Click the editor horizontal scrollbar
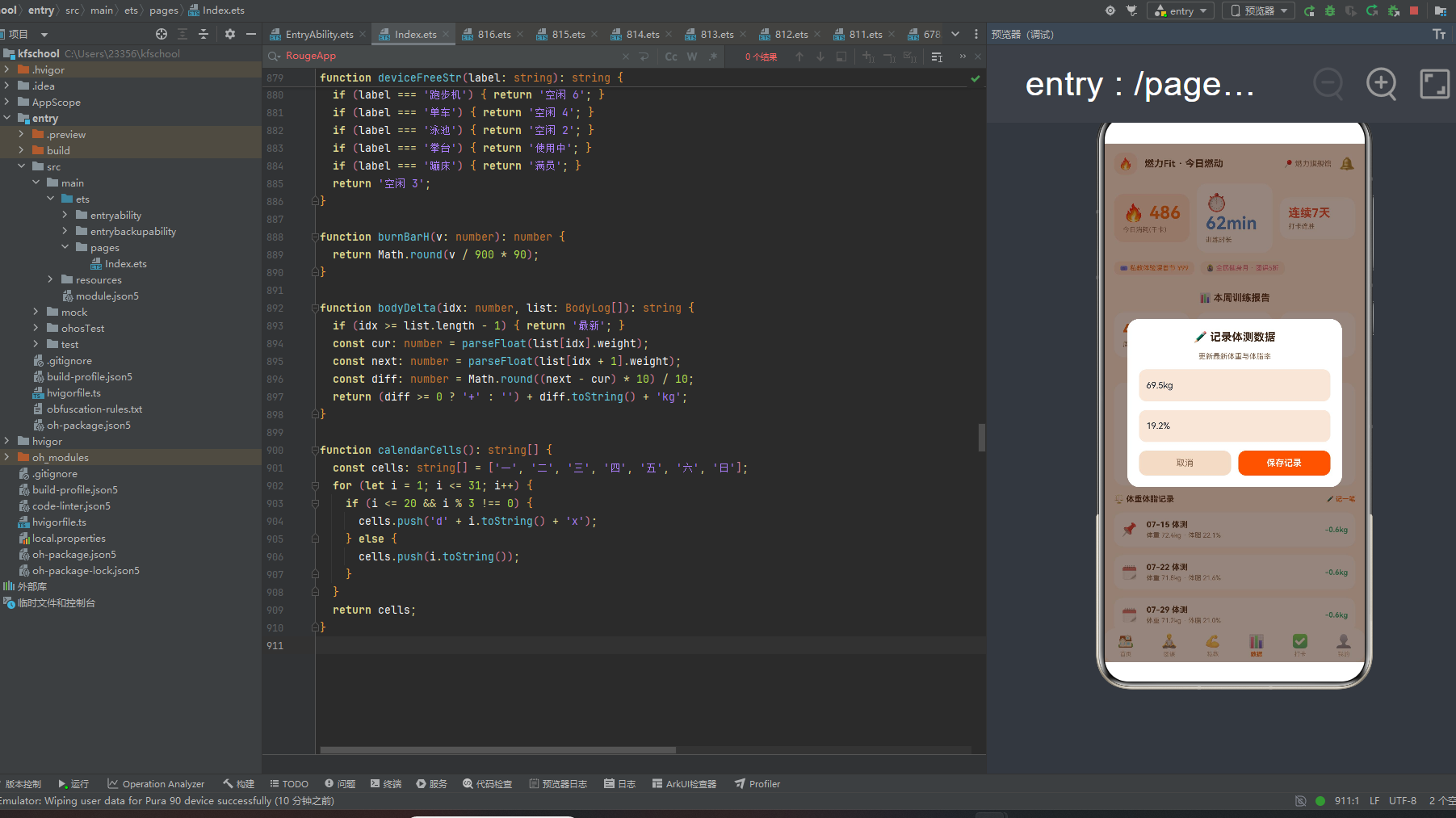The image size is (1456, 818). pos(497,750)
